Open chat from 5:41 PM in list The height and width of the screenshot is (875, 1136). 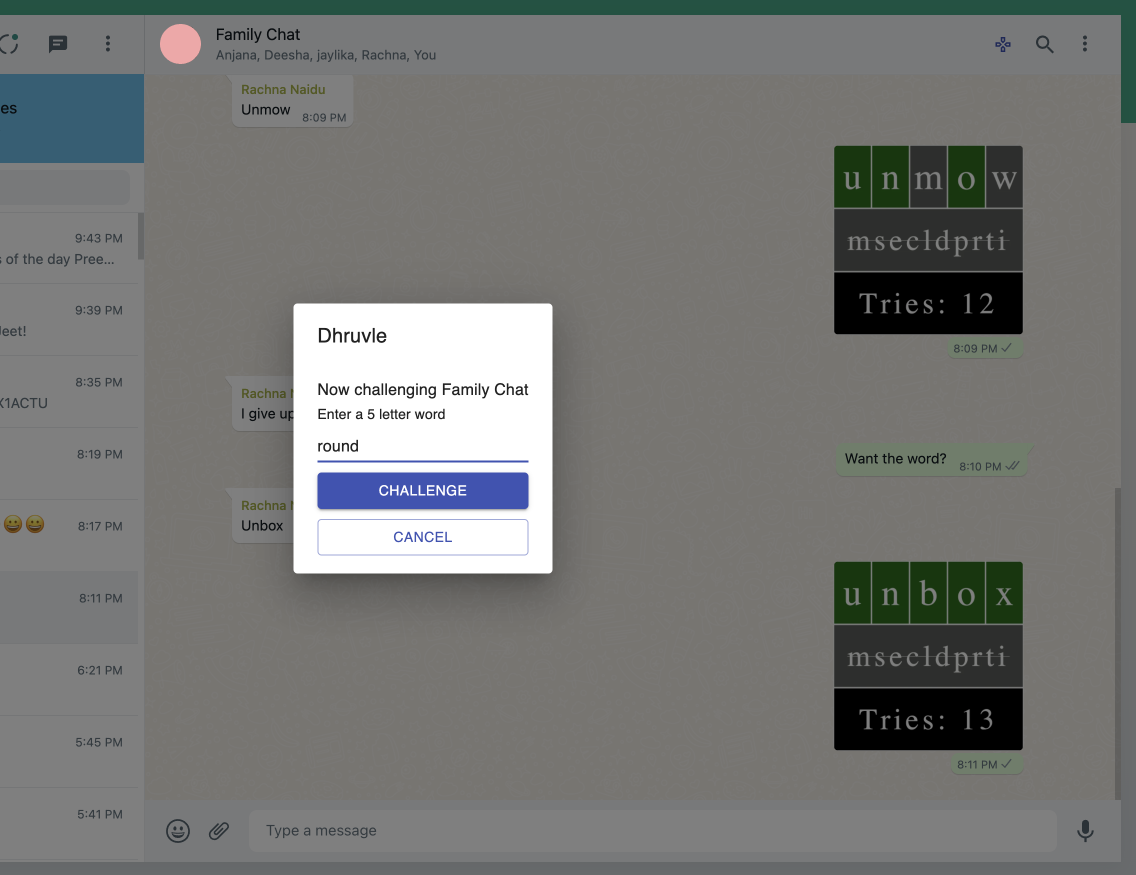pos(69,824)
